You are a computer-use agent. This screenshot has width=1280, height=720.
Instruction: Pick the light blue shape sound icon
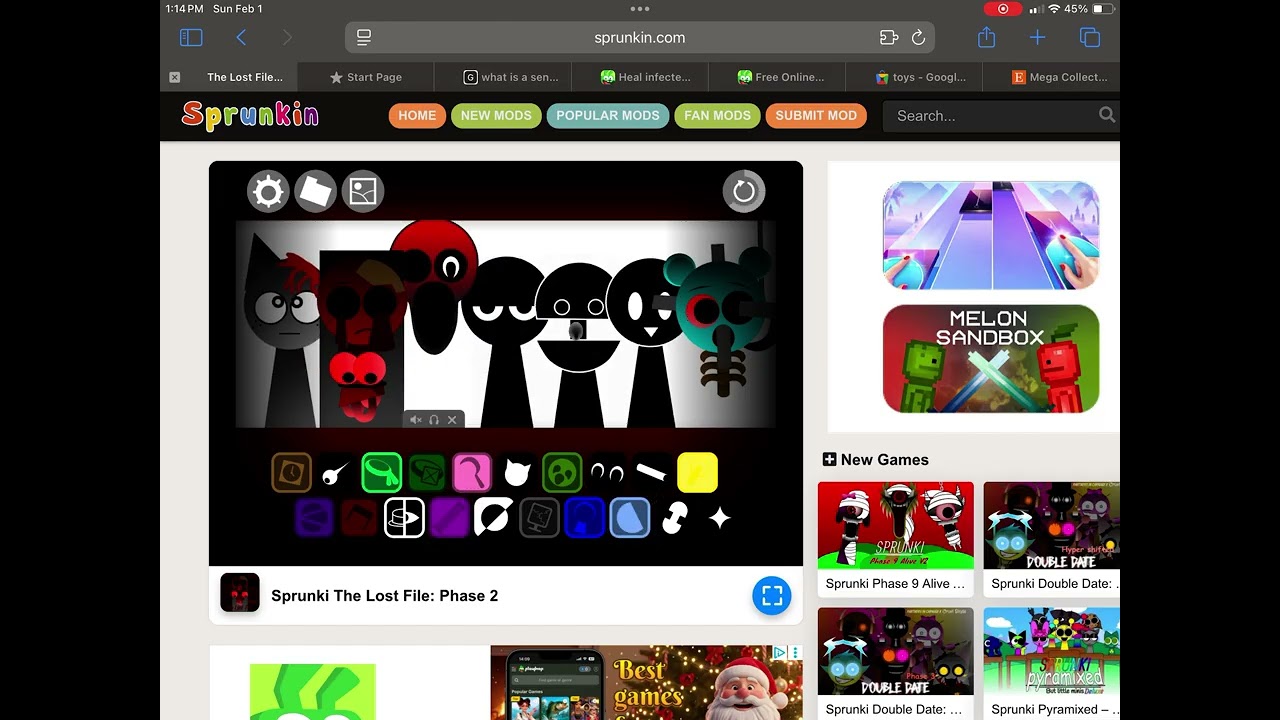click(630, 517)
